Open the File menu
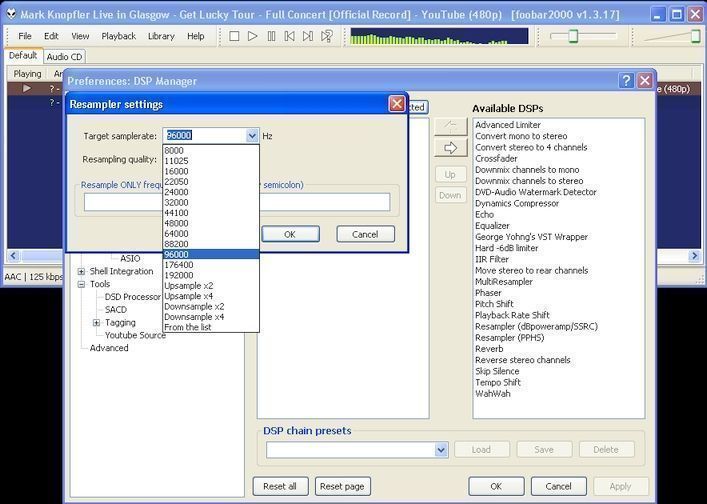Viewport: 707px width, 504px height. tap(25, 36)
